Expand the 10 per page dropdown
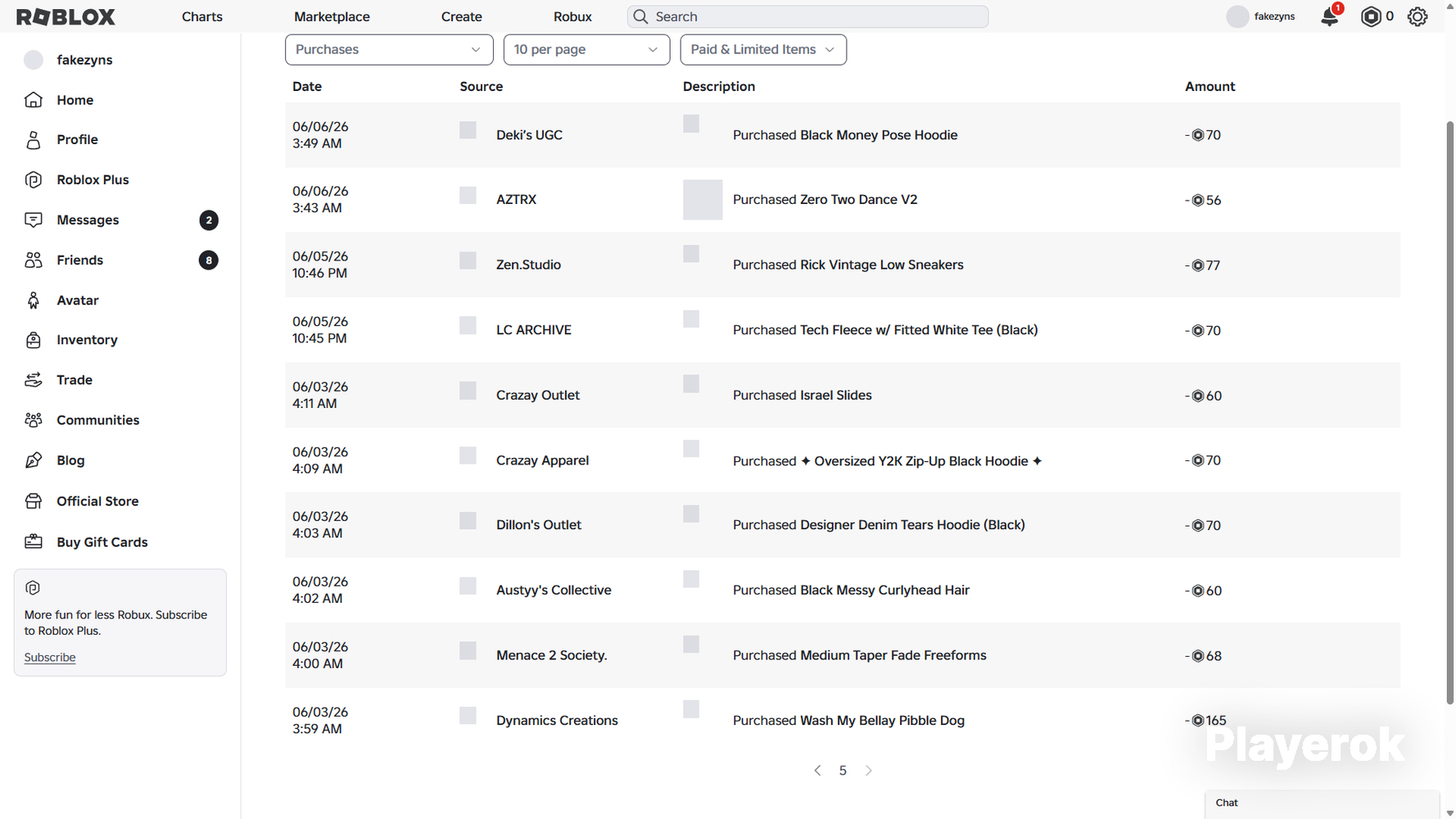1456x819 pixels. [586, 49]
